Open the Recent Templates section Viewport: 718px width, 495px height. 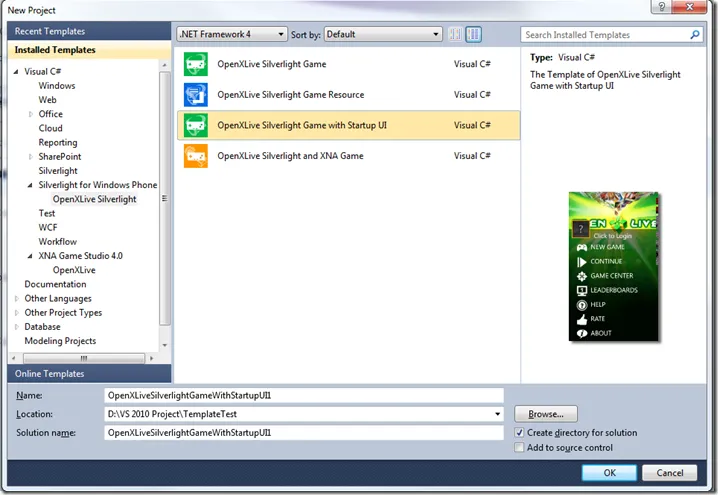coord(89,31)
